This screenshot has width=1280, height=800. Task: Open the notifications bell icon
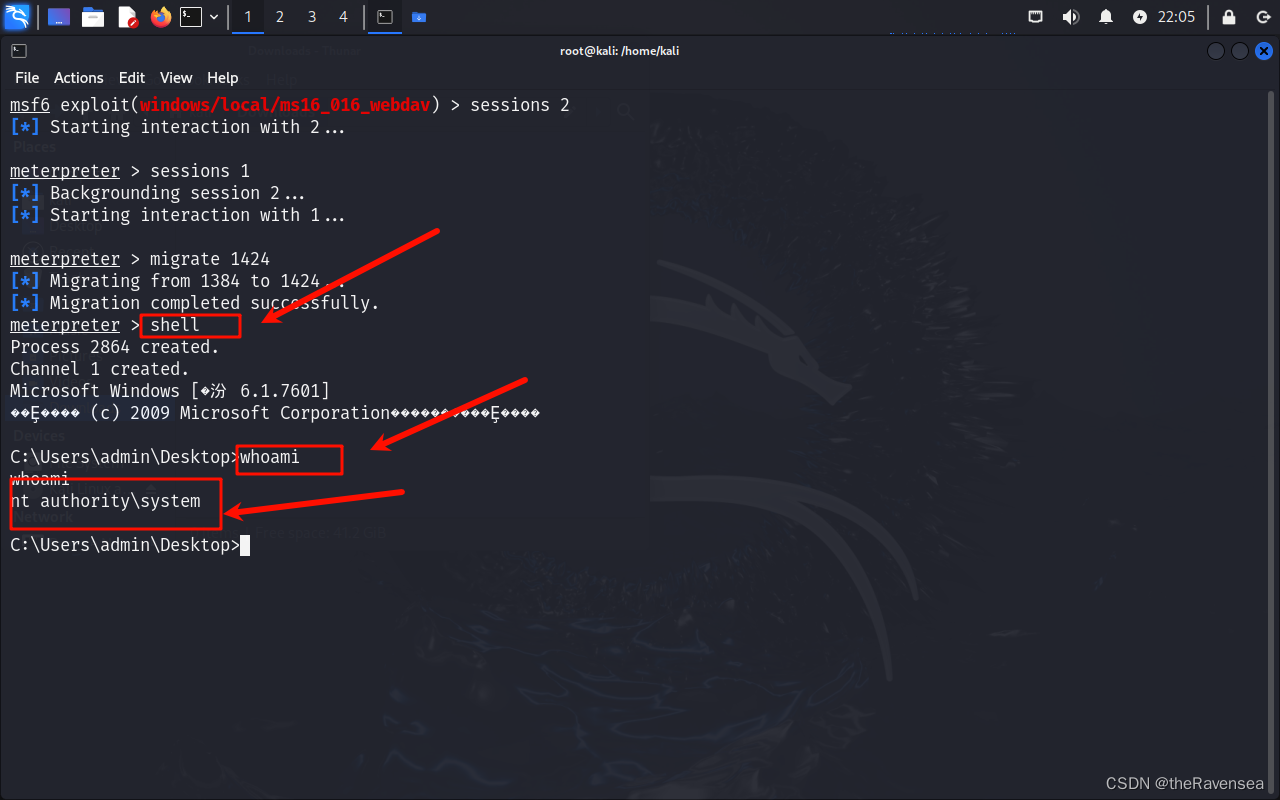[x=1106, y=17]
